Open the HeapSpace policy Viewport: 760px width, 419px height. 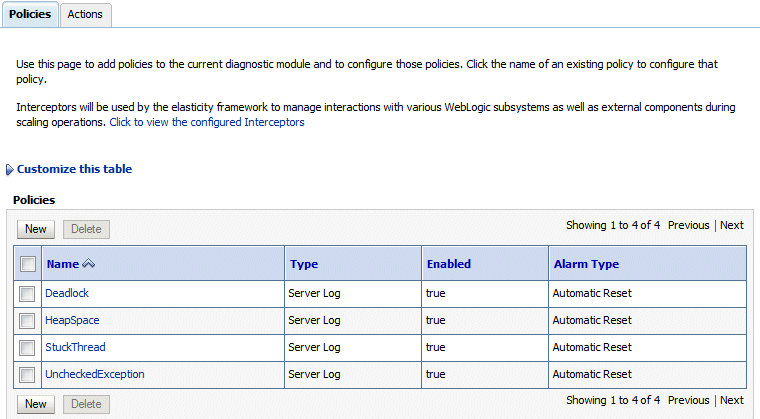(x=72, y=321)
